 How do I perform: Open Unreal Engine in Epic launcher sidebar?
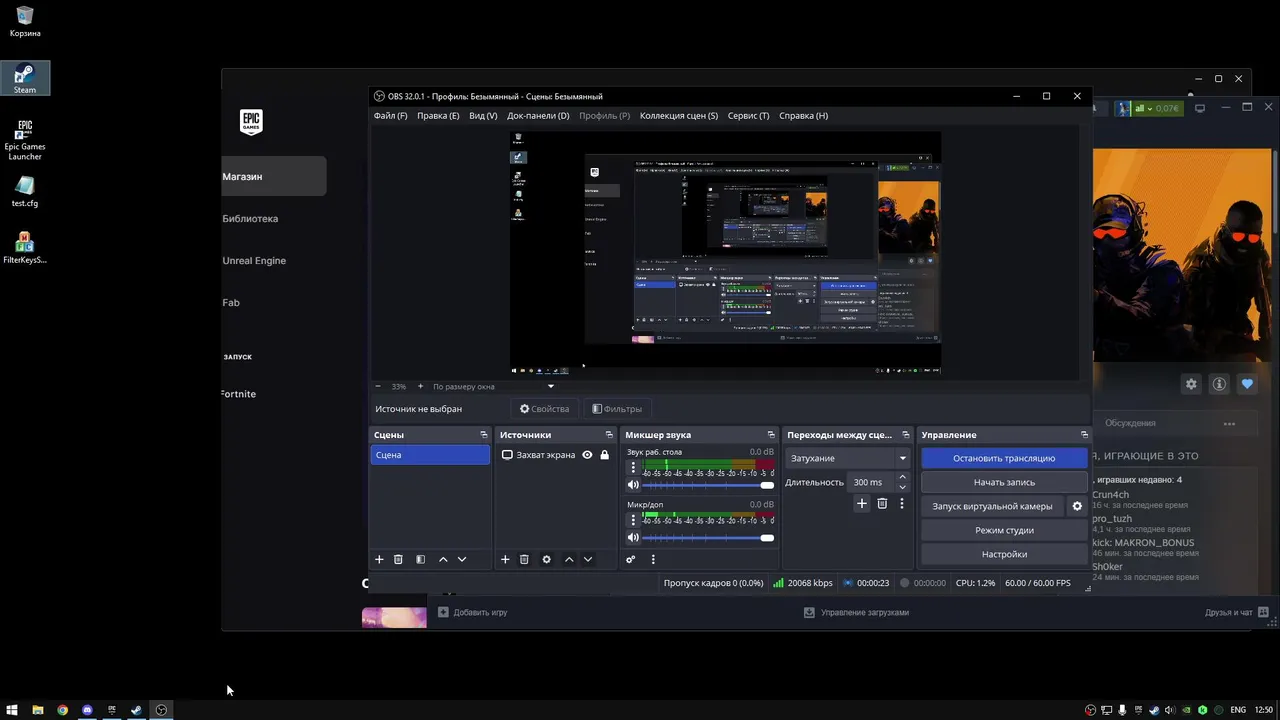254,261
